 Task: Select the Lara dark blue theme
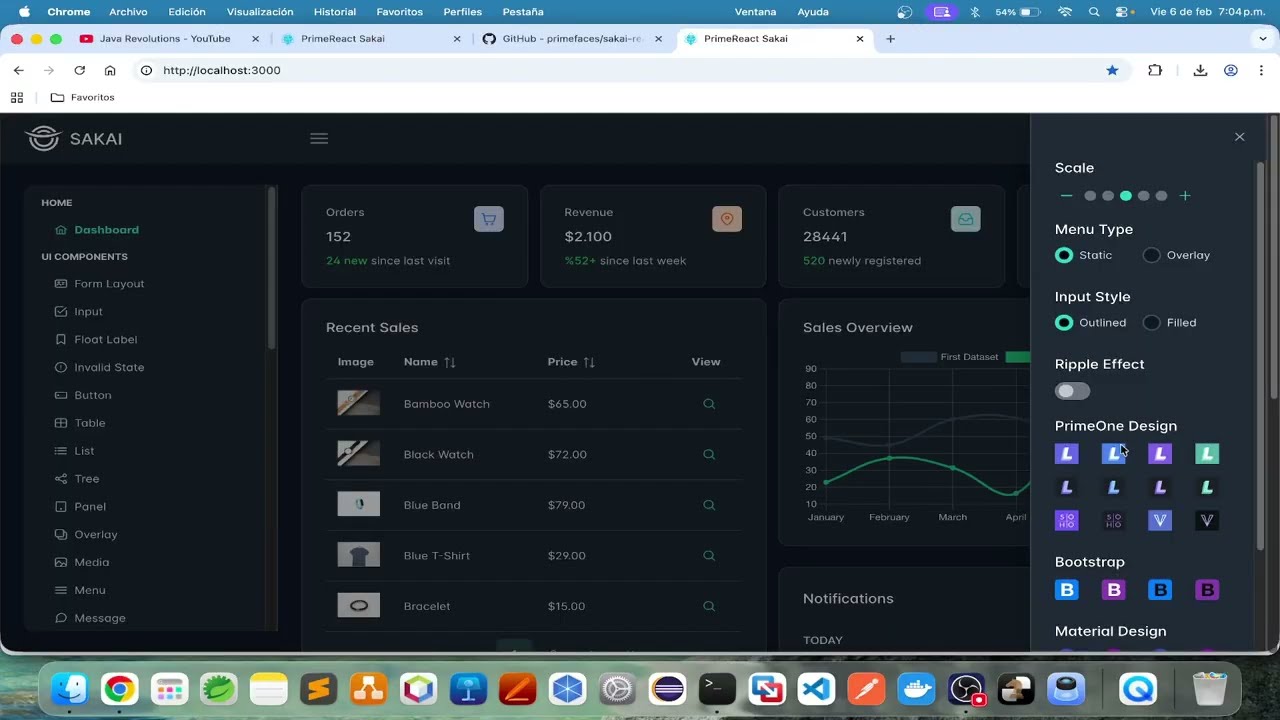tap(1113, 488)
